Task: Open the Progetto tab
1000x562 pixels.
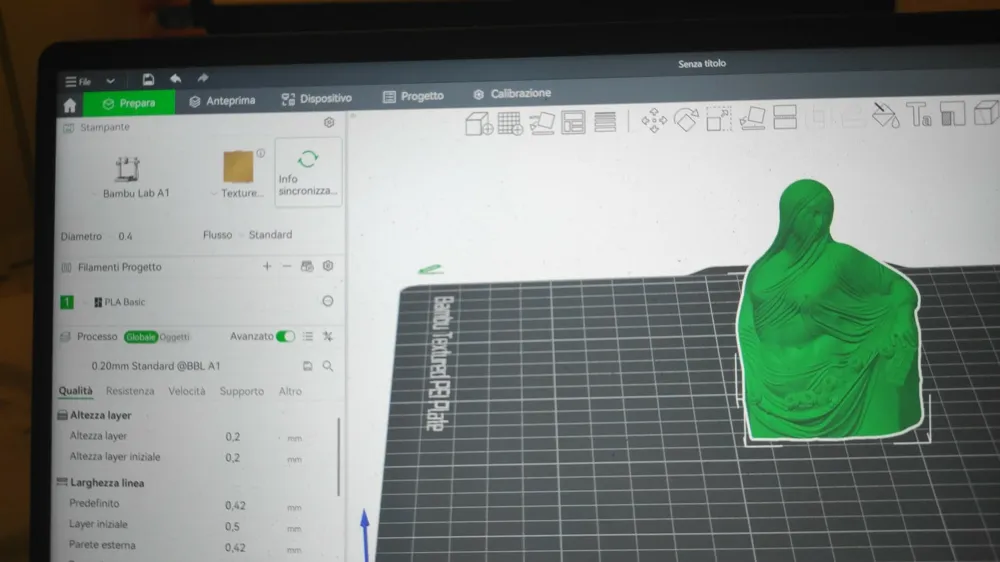Action: pos(413,96)
